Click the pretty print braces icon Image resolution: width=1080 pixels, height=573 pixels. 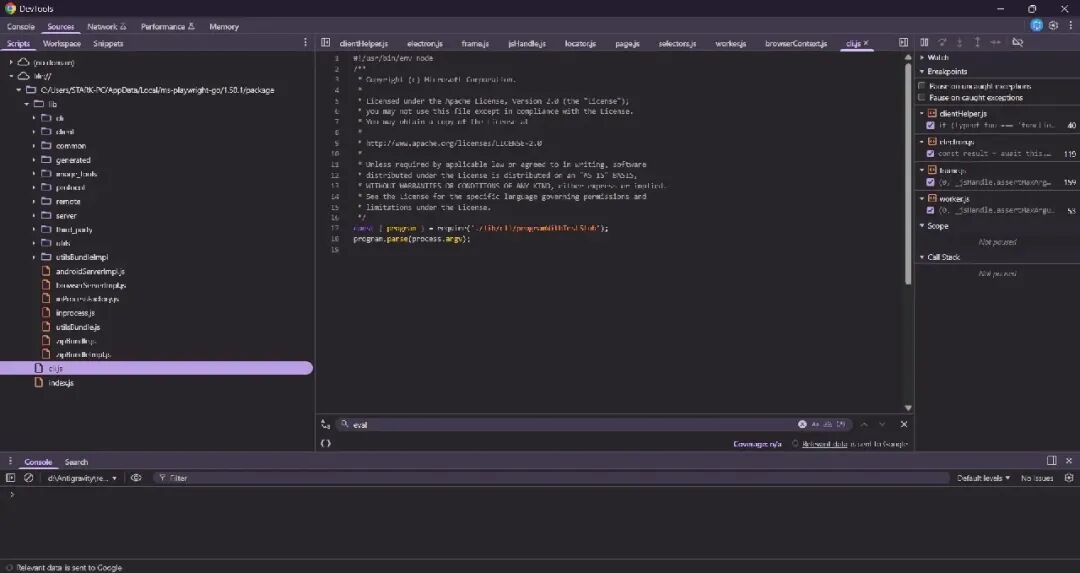click(326, 444)
